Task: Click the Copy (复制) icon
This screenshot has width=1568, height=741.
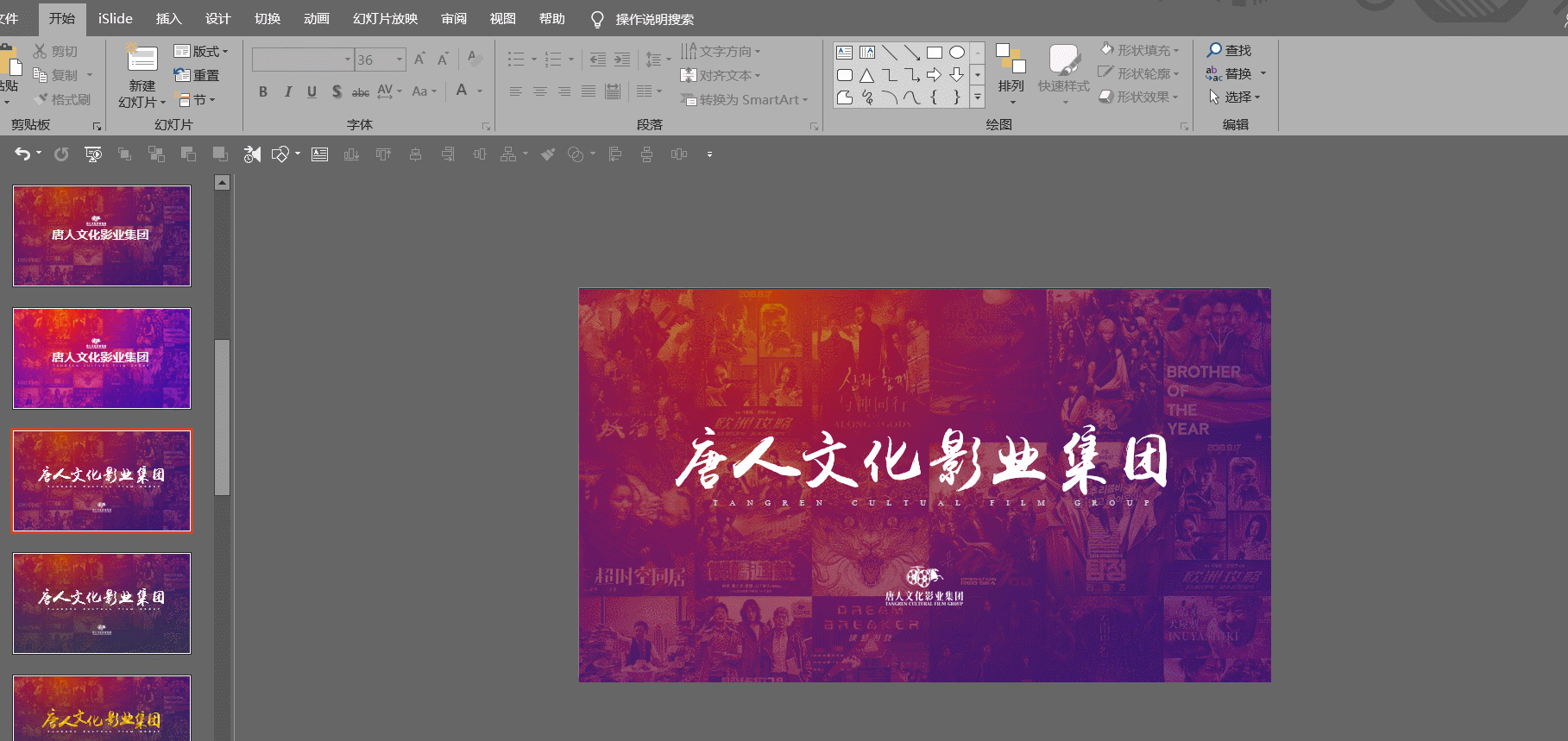Action: tap(40, 75)
